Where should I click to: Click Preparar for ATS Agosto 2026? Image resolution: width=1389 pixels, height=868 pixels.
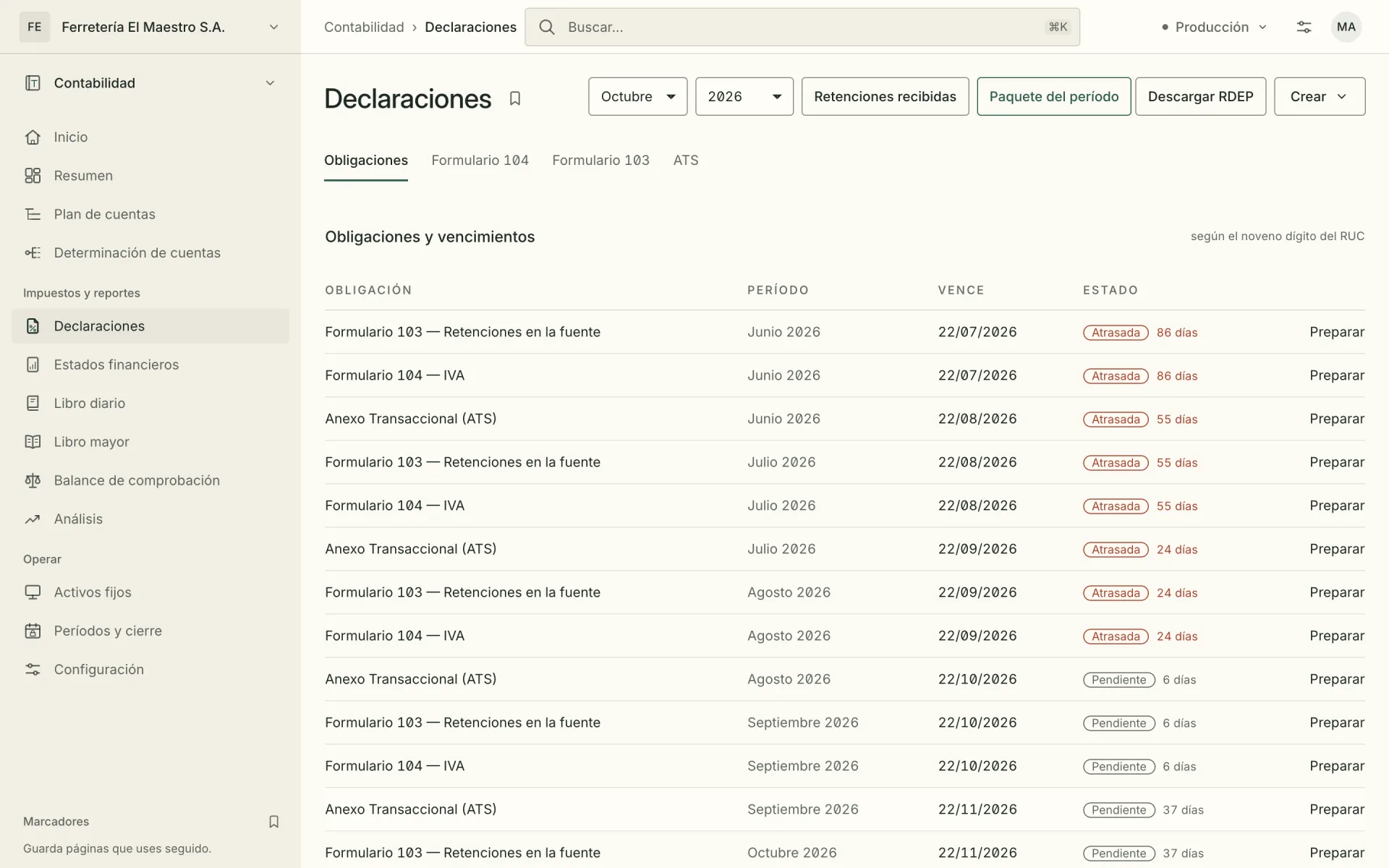[1337, 679]
